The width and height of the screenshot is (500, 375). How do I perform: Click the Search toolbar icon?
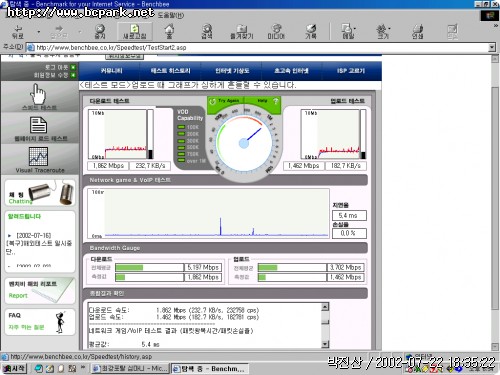(x=207, y=29)
